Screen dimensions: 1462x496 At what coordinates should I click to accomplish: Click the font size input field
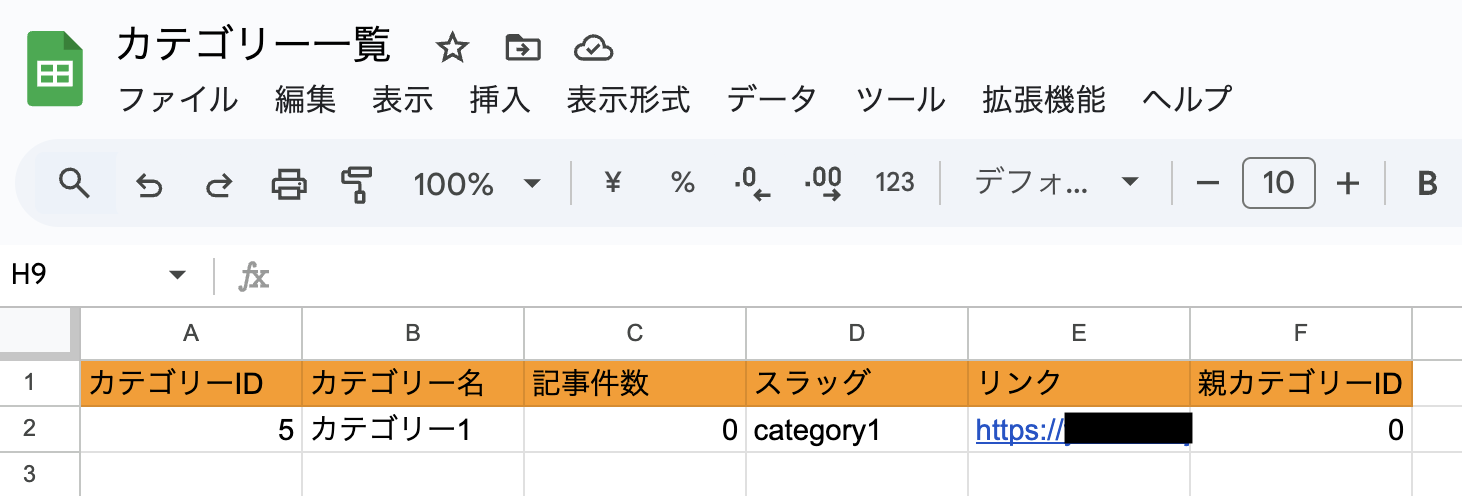(1278, 183)
